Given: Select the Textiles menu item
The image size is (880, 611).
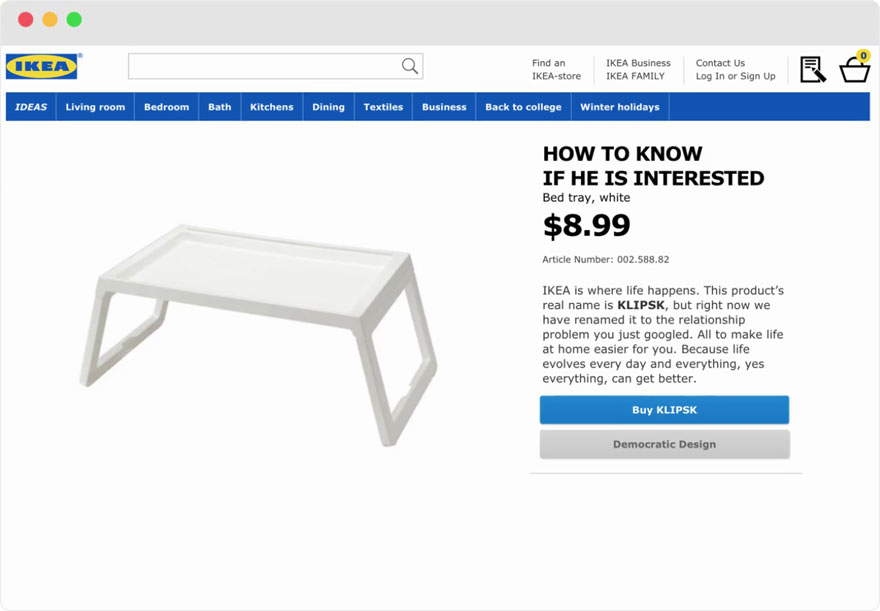Looking at the screenshot, I should [383, 107].
